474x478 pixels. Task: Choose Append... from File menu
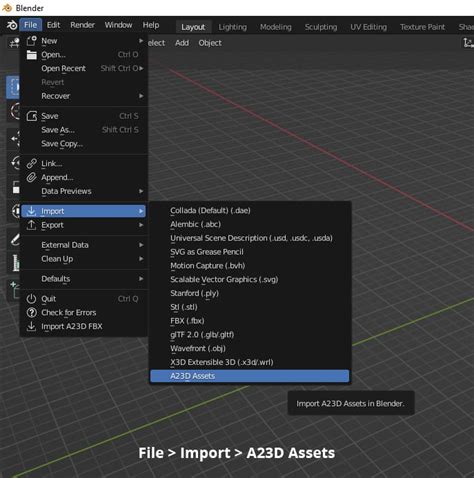coord(84,177)
